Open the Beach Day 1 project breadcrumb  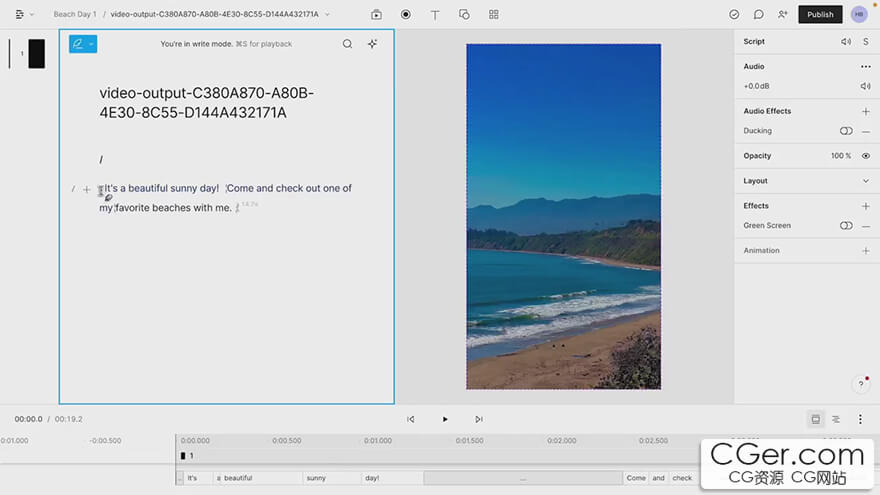[75, 14]
